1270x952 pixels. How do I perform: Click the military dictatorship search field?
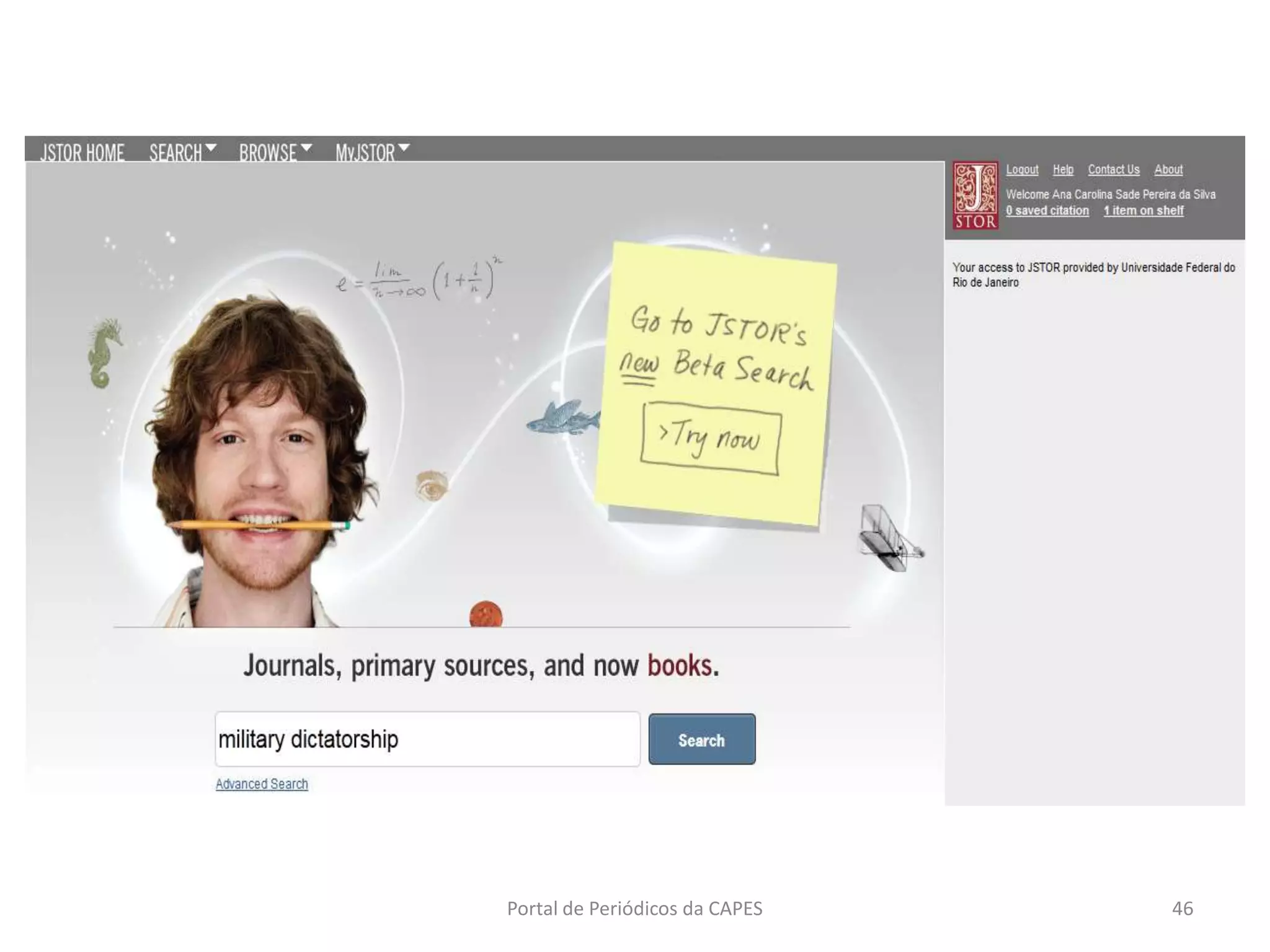tap(427, 739)
